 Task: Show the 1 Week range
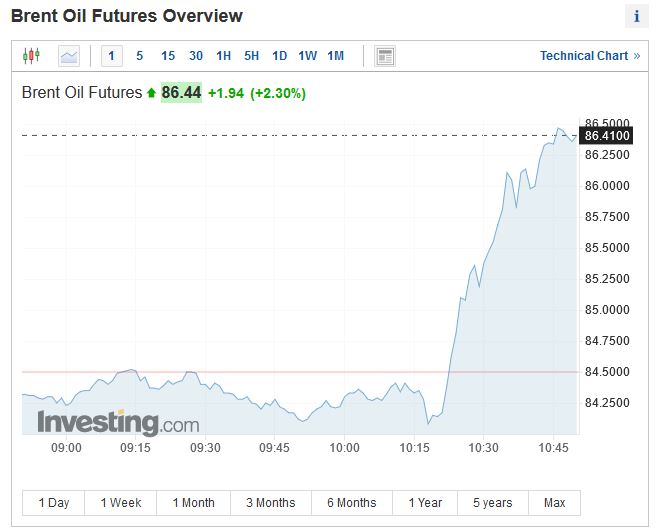(x=120, y=503)
